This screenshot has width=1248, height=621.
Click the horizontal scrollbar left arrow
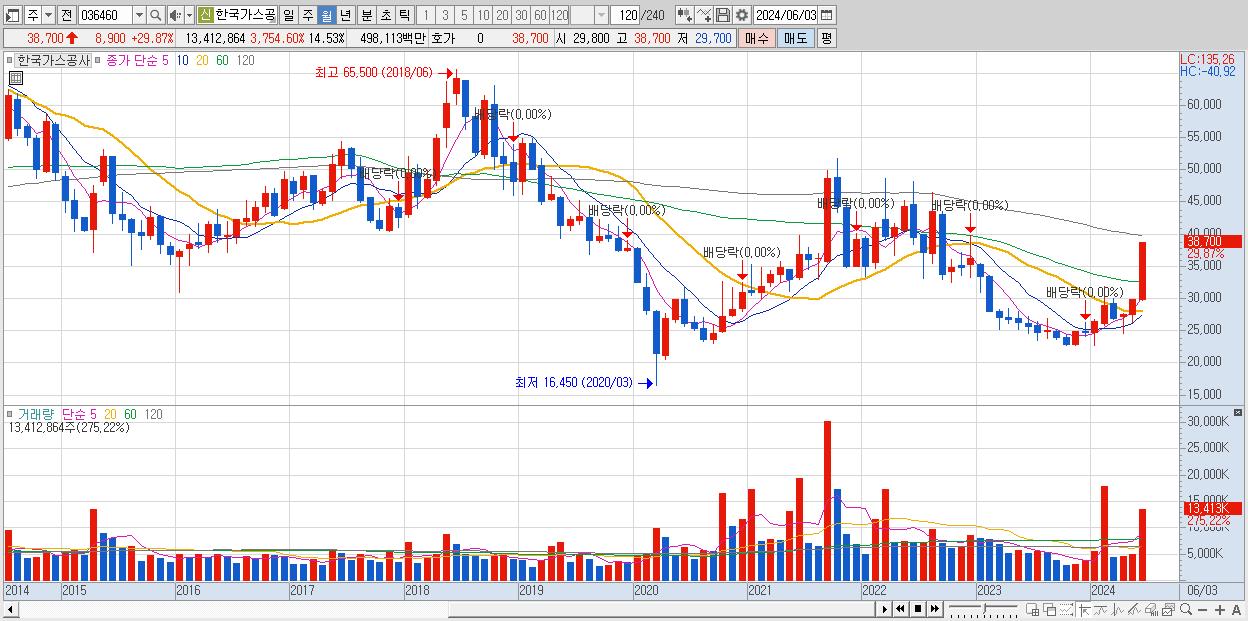coord(9,609)
